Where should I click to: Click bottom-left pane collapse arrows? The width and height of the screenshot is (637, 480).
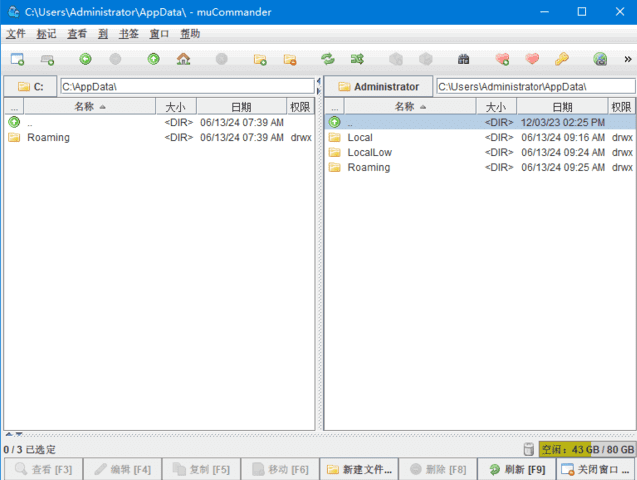13,435
